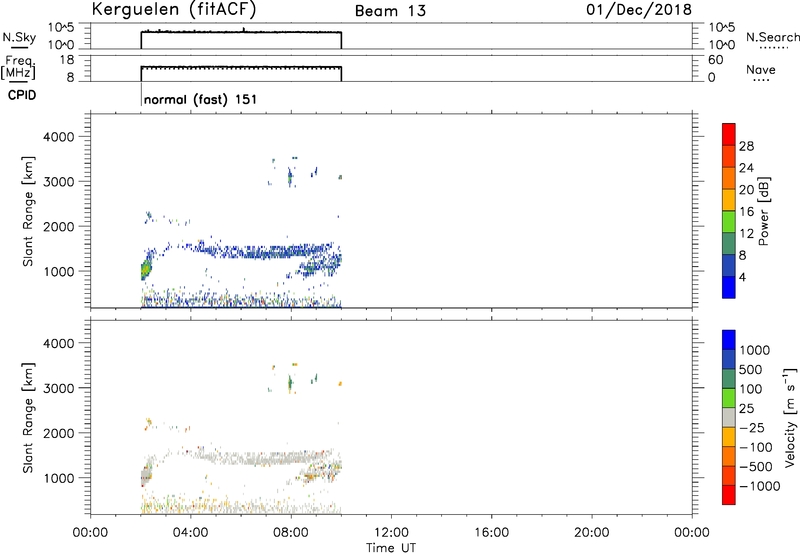Viewport: 800px width, 554px height.
Task: Click the red bottom swatch of Velocity colorbar
Action: pyautogui.click(x=729, y=495)
